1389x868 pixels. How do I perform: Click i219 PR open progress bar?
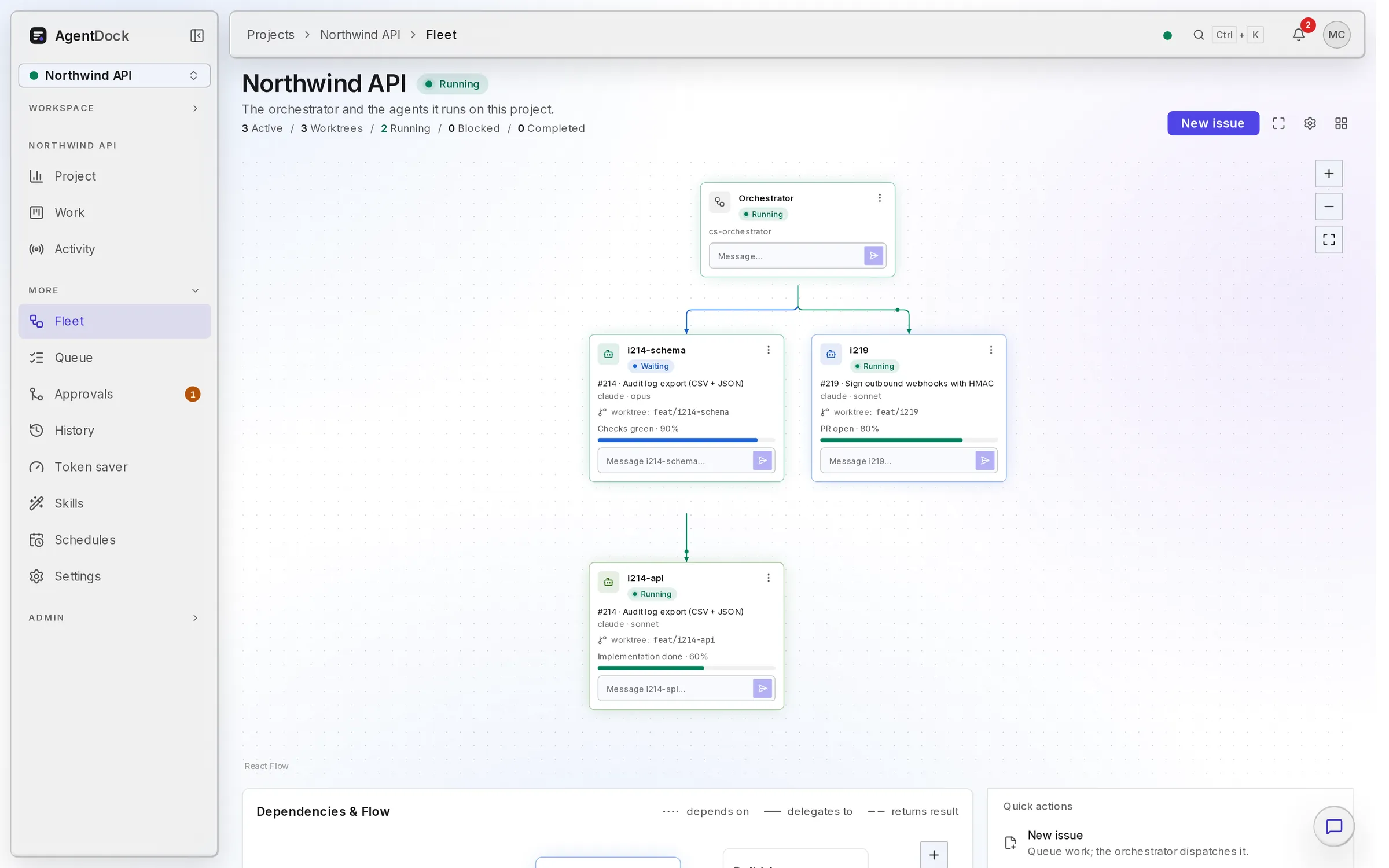pos(908,440)
